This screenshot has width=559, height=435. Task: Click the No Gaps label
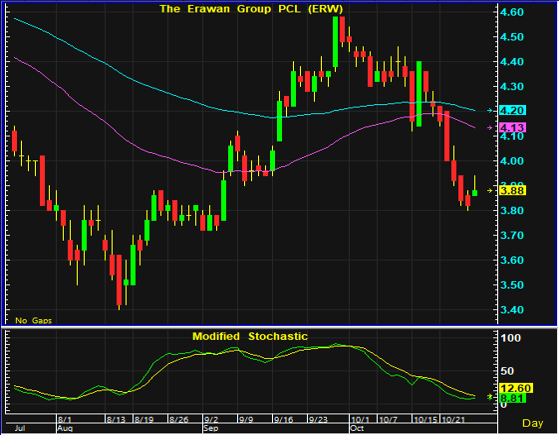coord(34,321)
